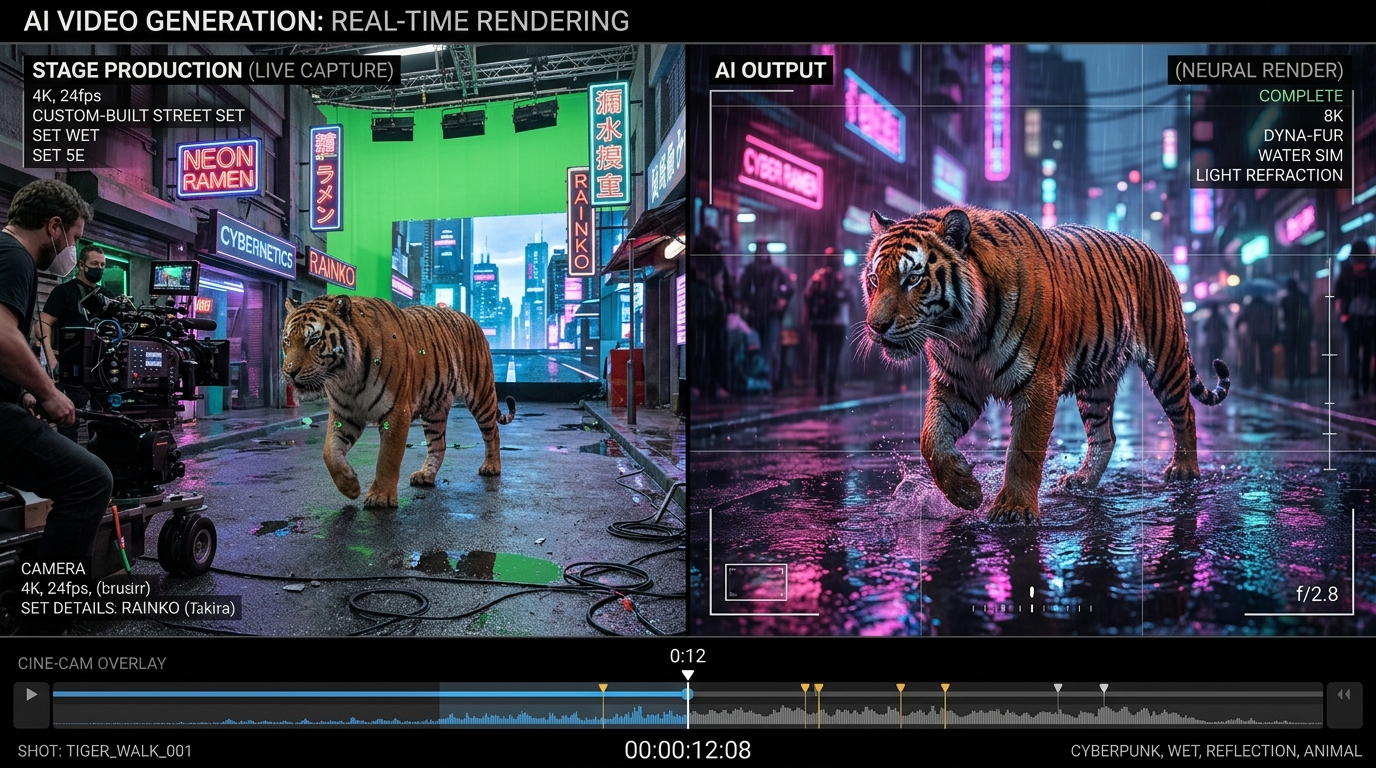Click the AI VIDEO GENERATION header title

pyautogui.click(x=326, y=20)
